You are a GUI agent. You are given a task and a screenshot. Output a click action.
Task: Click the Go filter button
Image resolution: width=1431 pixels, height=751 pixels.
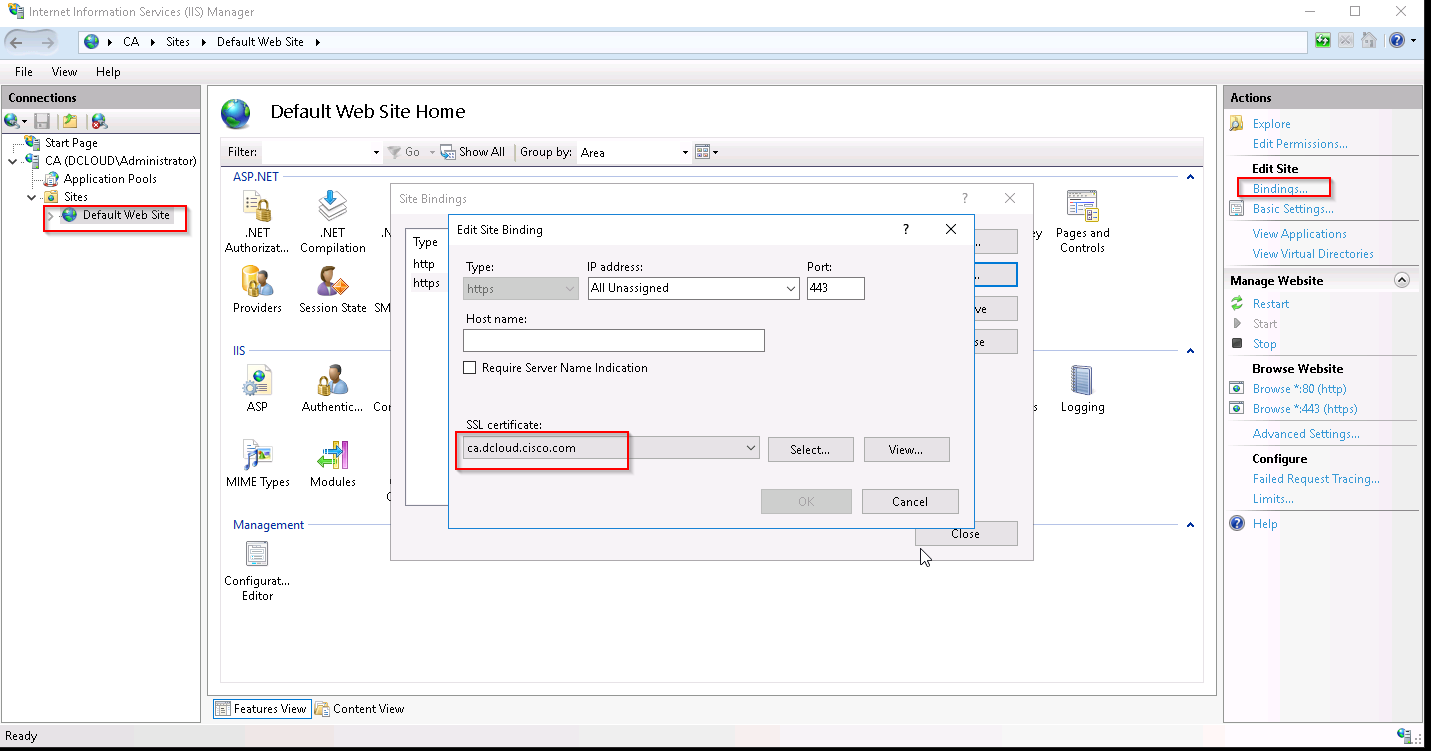coord(404,152)
